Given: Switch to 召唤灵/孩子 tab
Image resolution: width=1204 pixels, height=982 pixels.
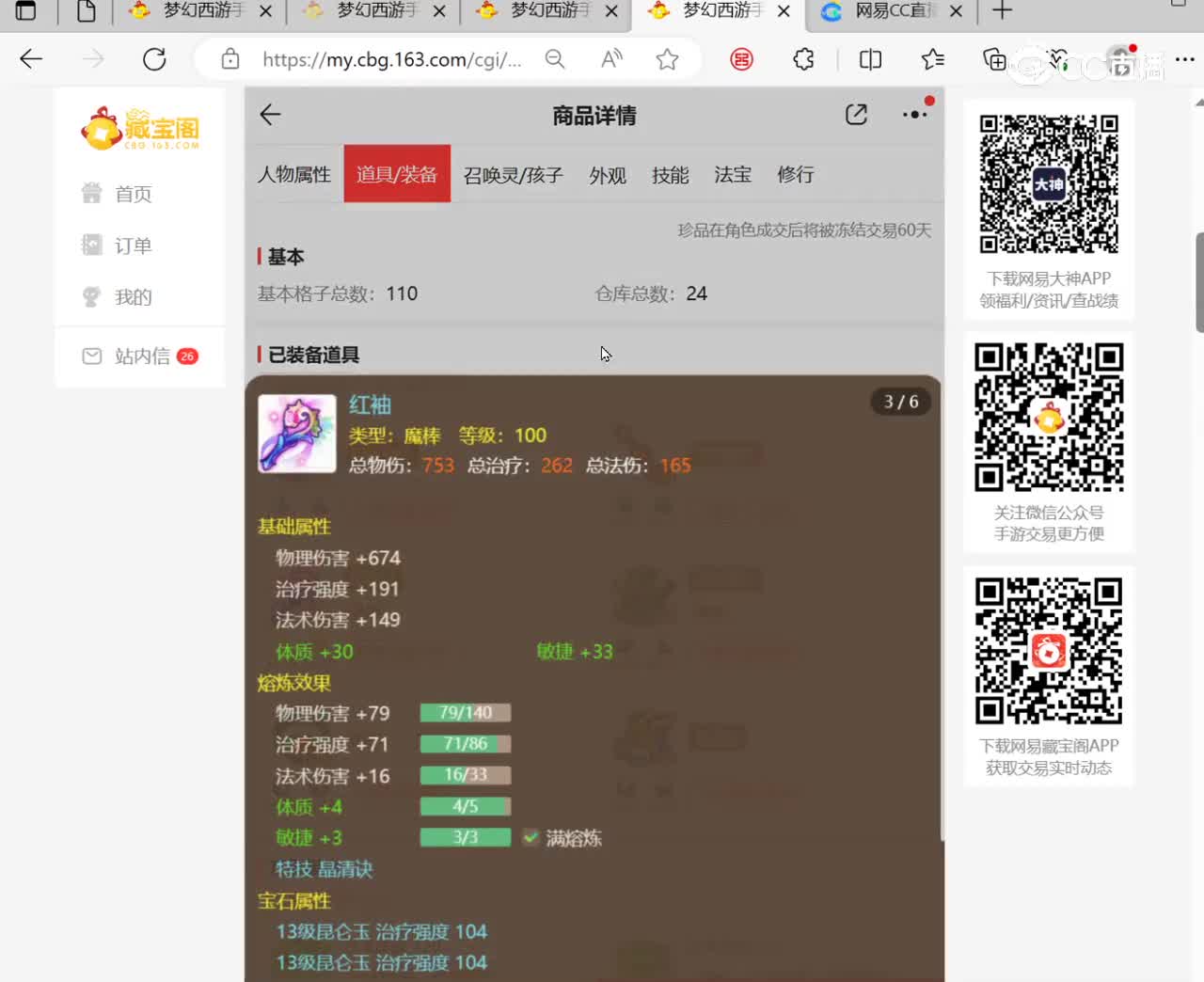Looking at the screenshot, I should [513, 175].
